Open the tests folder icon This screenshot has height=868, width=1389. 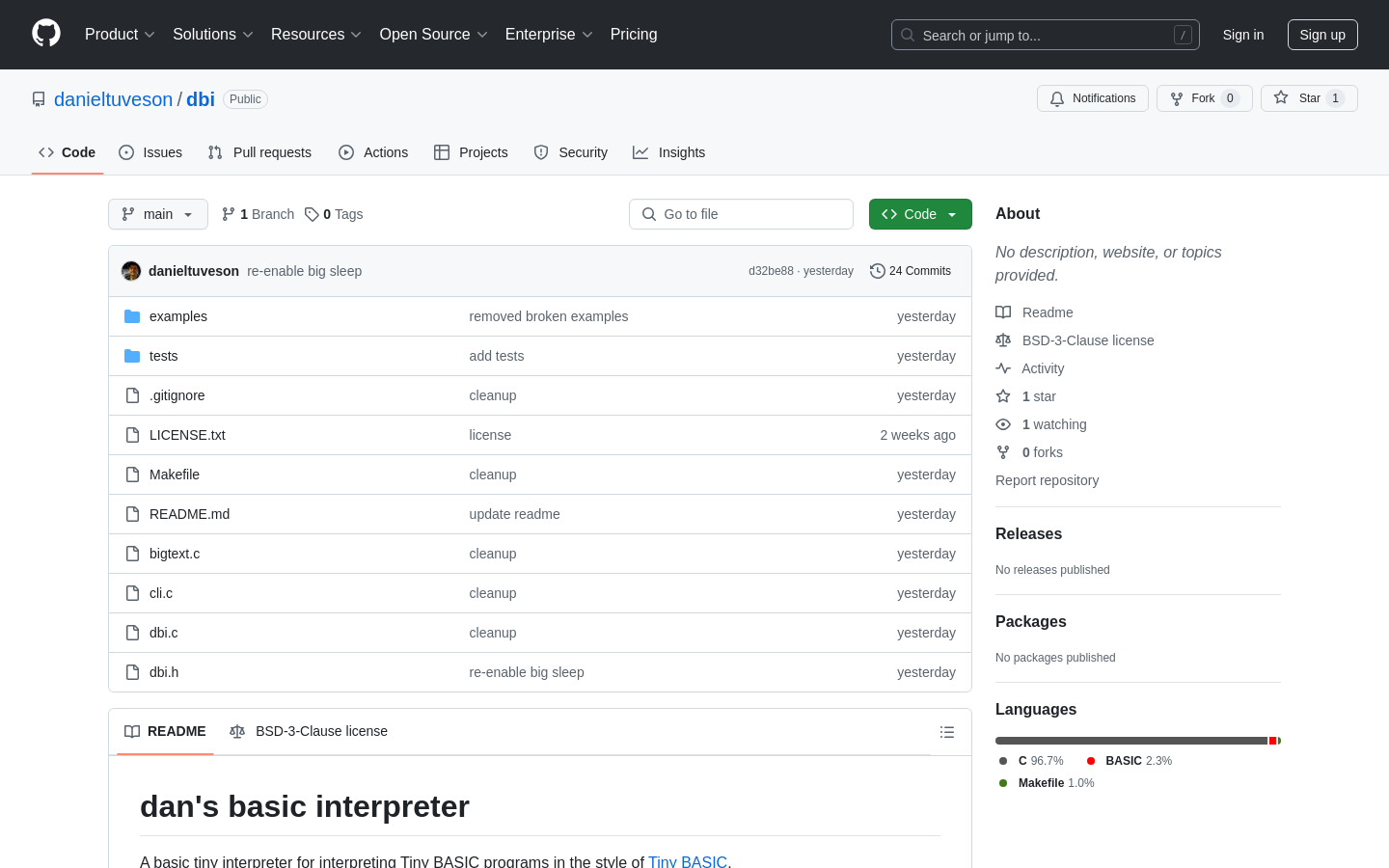click(132, 356)
